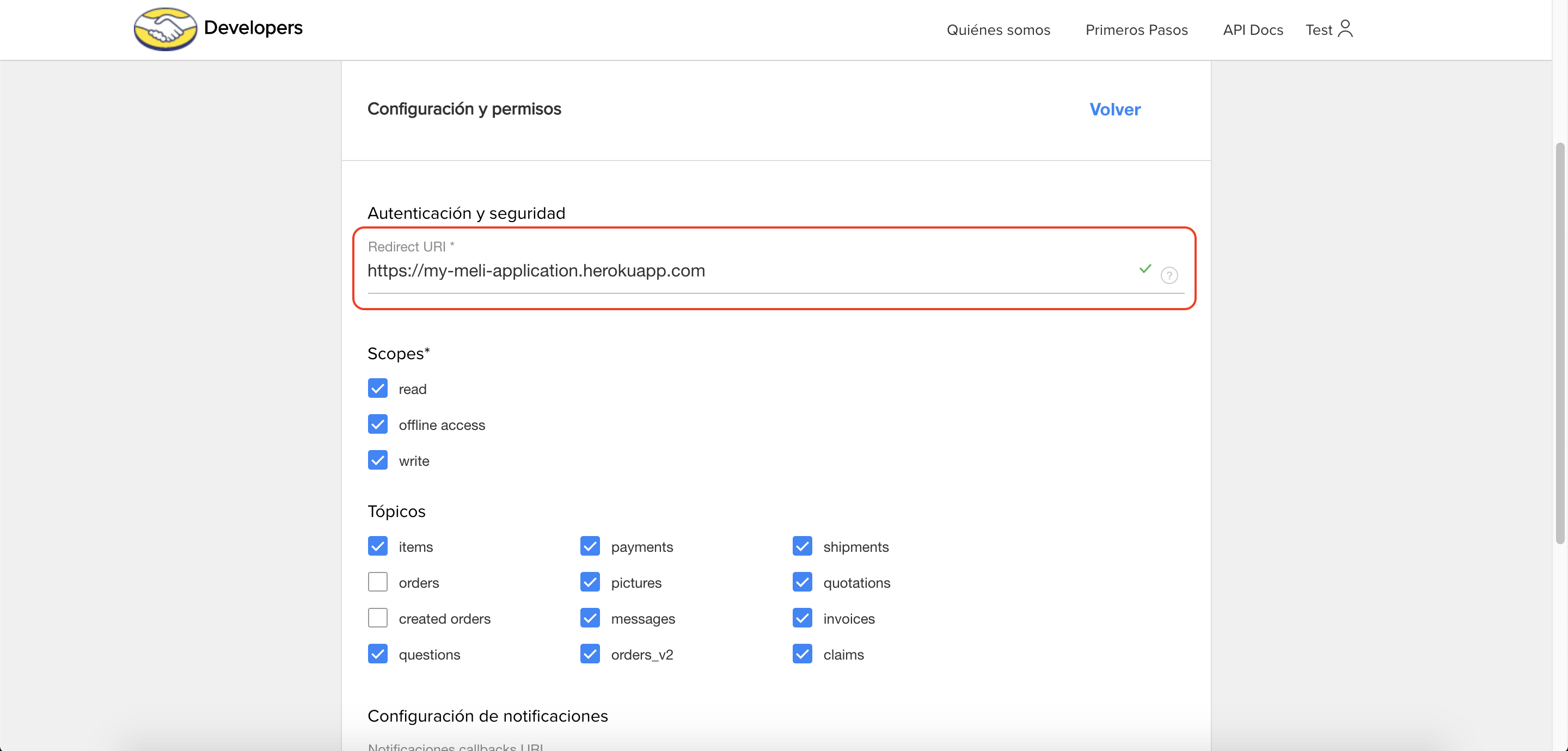Toggle the quotations topic checkbox
Screen dimensions: 1568x751
click(x=803, y=582)
